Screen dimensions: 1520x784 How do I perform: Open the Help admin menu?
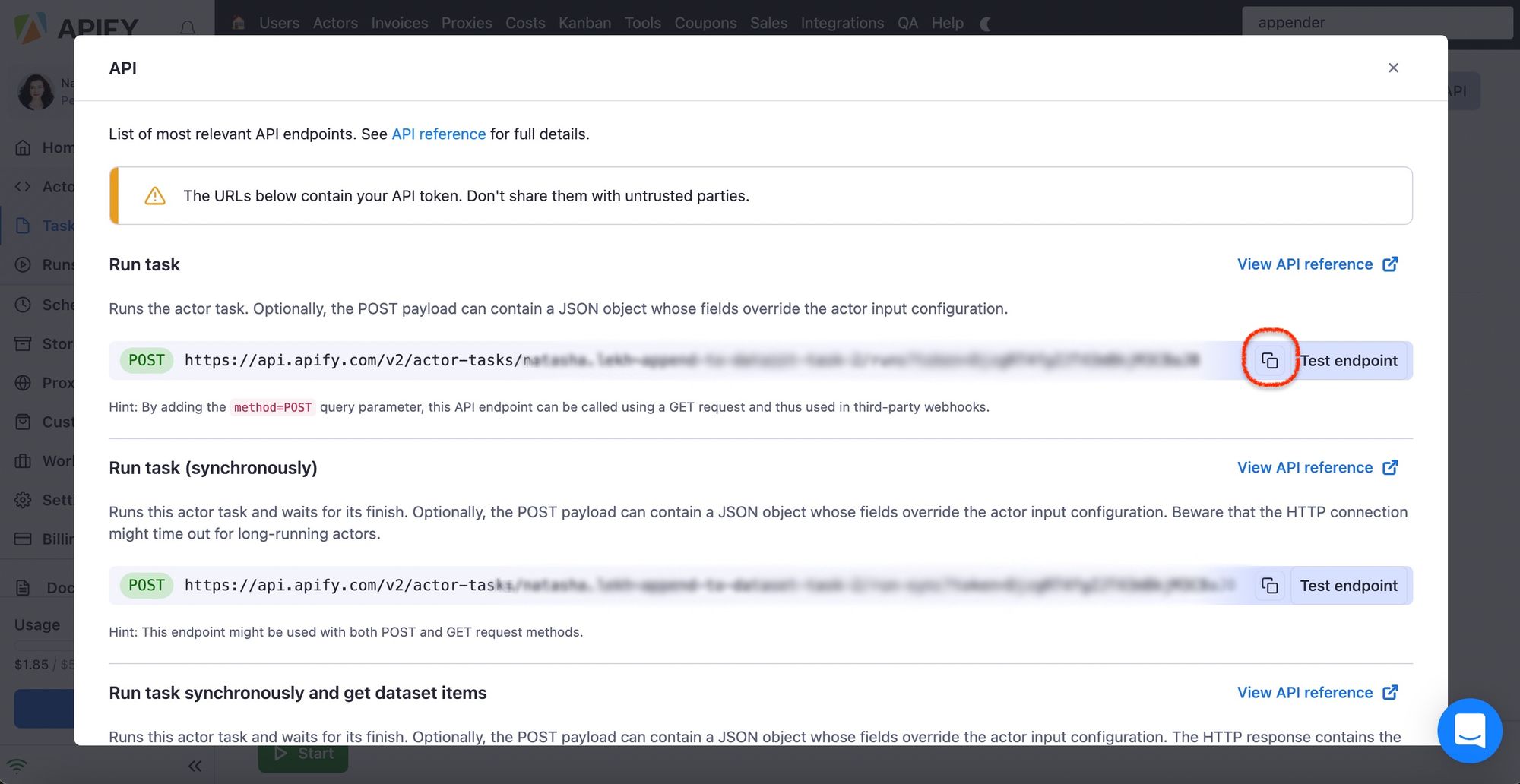[x=948, y=23]
